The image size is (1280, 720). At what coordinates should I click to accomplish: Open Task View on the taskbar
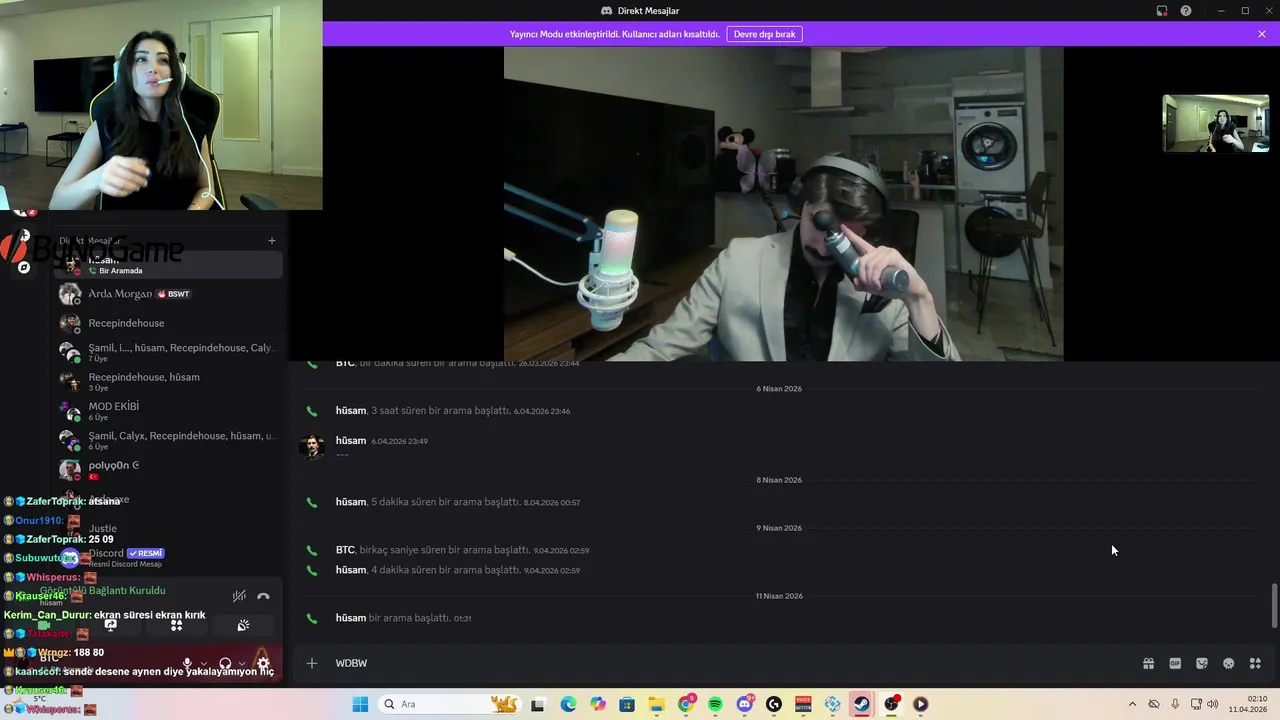tap(538, 704)
